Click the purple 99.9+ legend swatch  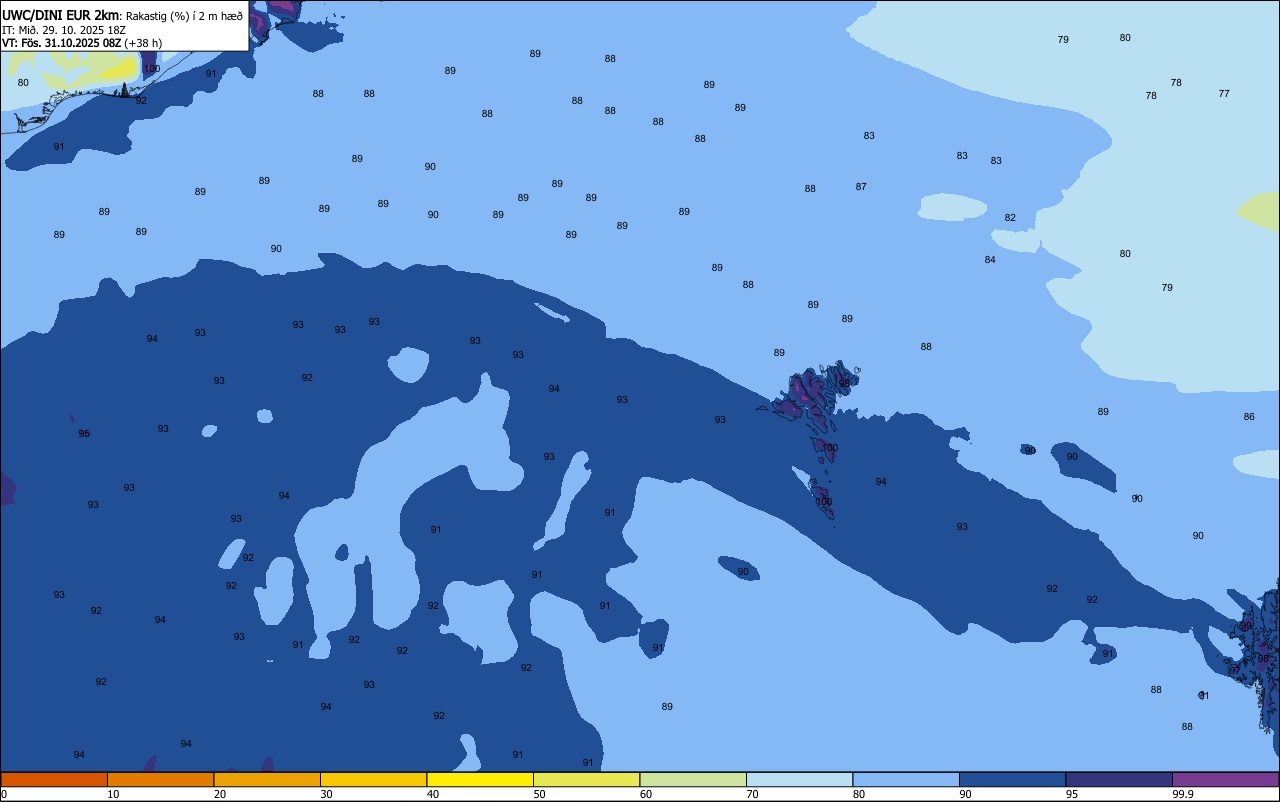point(1225,779)
